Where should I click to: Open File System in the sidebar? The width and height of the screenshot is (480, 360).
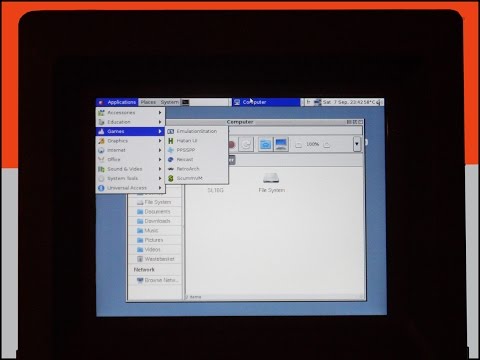point(154,202)
